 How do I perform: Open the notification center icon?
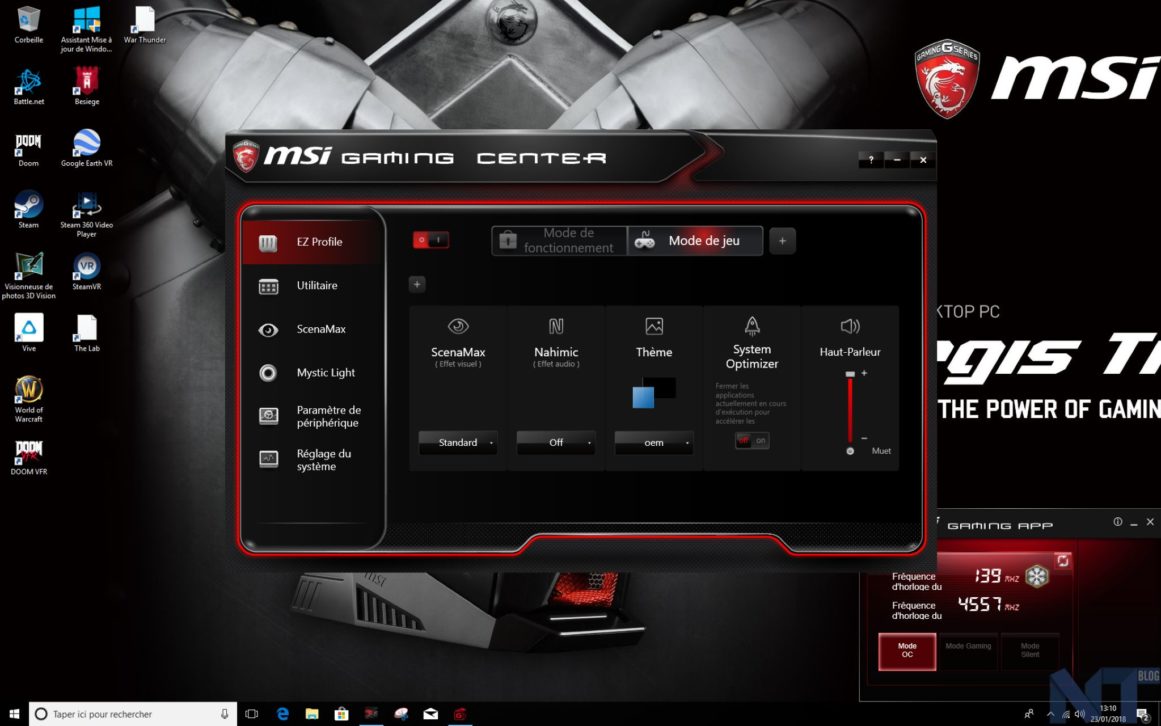point(1142,714)
